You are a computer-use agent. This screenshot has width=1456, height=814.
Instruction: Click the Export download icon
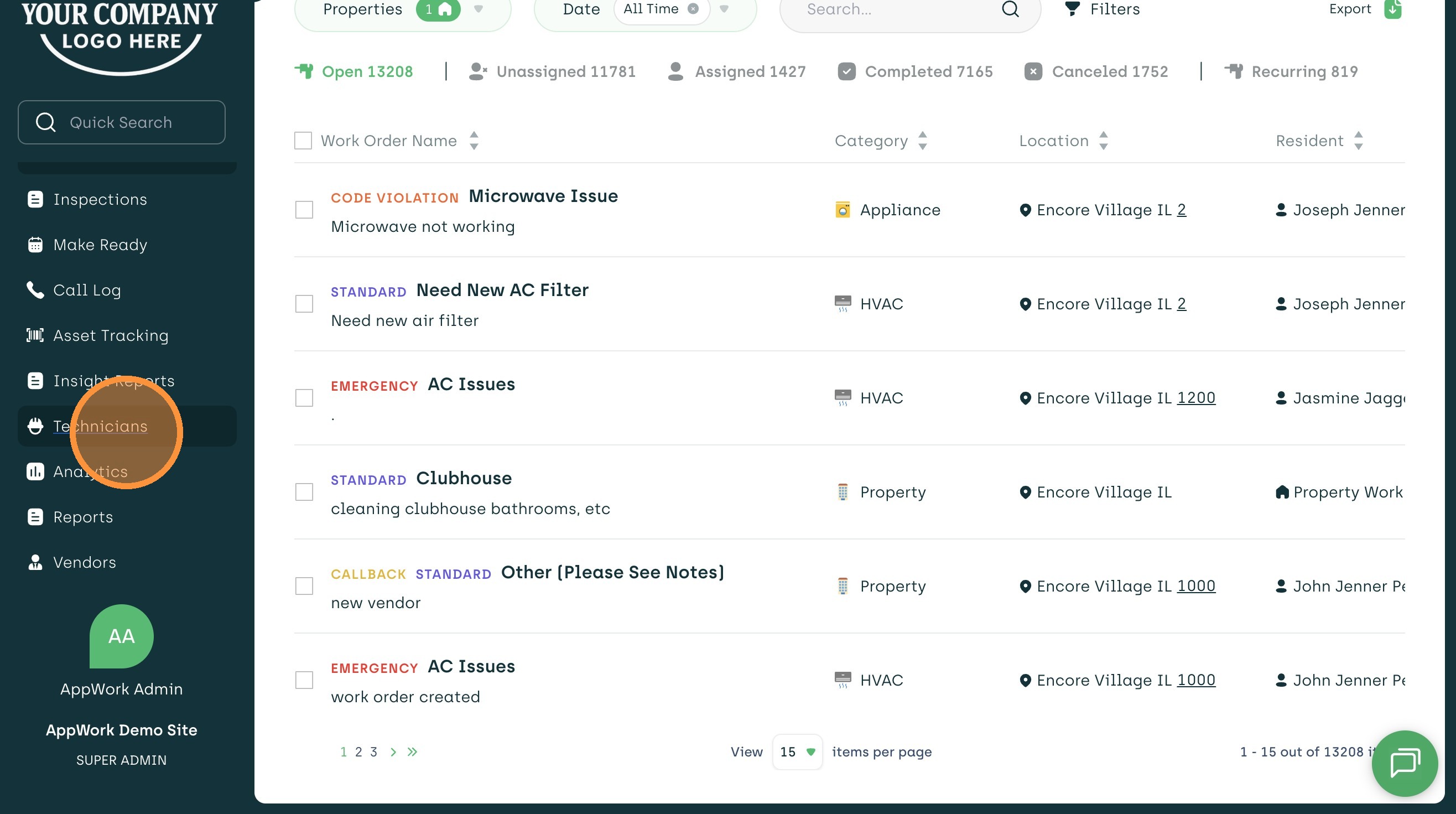pos(1392,9)
